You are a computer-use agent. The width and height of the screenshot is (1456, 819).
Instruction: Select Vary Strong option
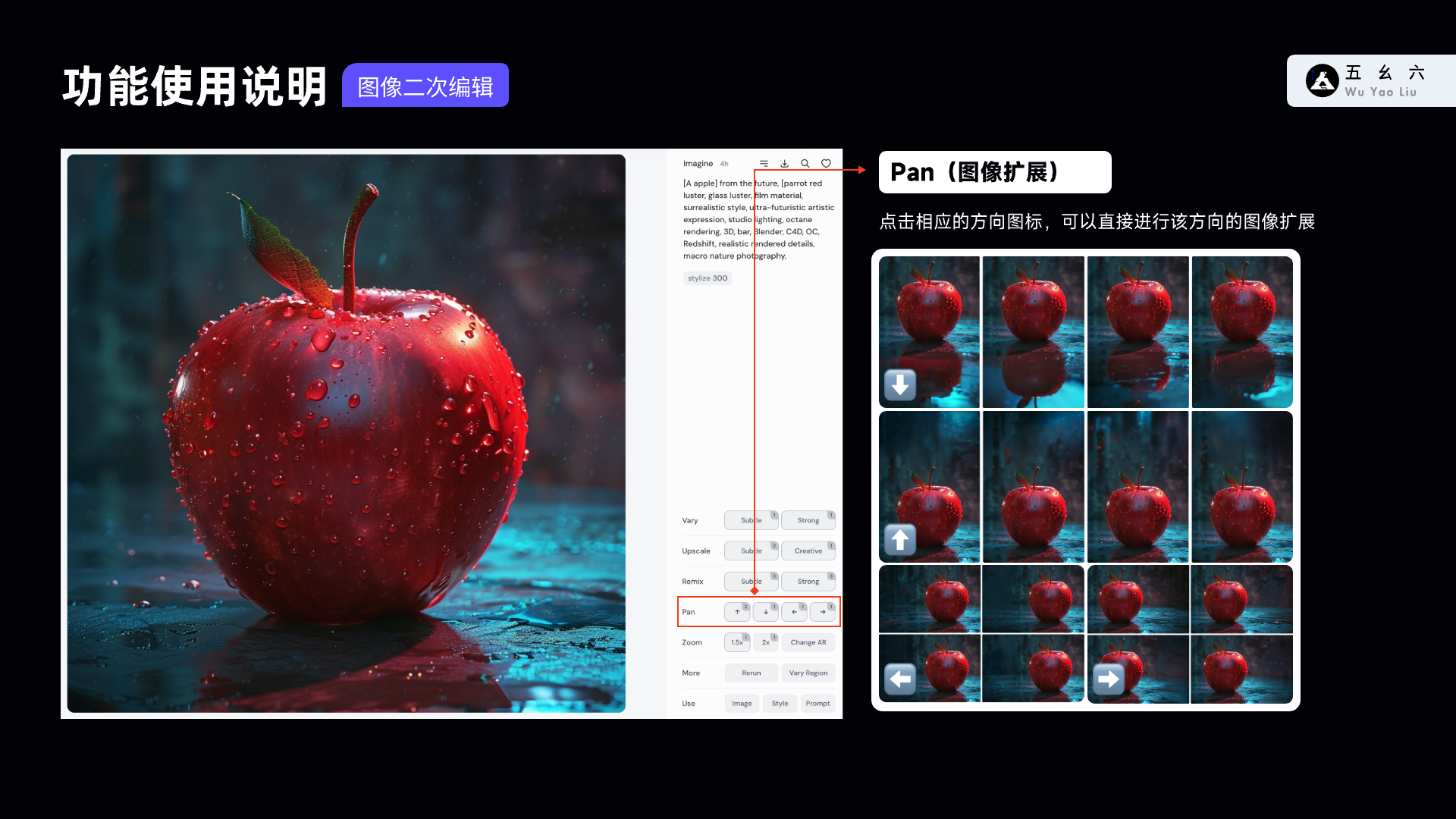(x=808, y=521)
